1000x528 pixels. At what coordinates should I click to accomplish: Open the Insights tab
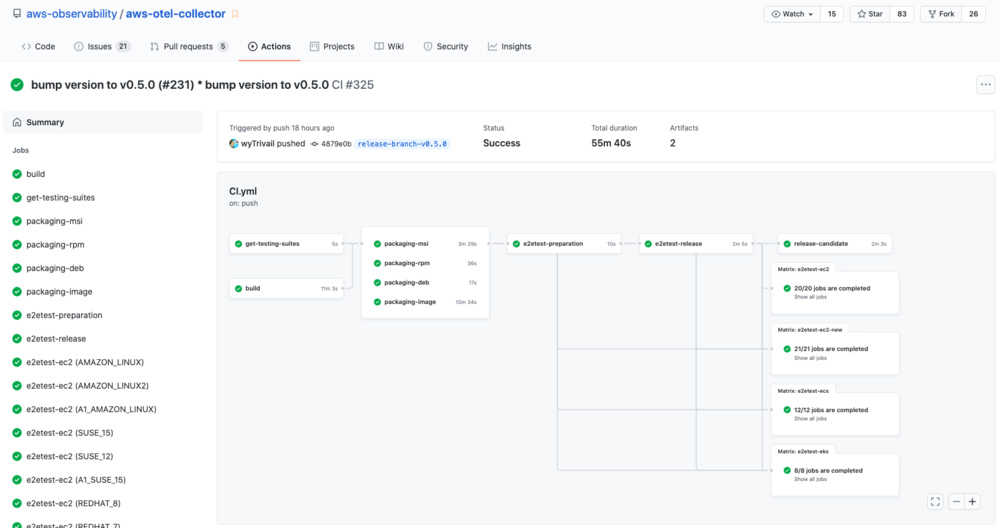(x=510, y=47)
